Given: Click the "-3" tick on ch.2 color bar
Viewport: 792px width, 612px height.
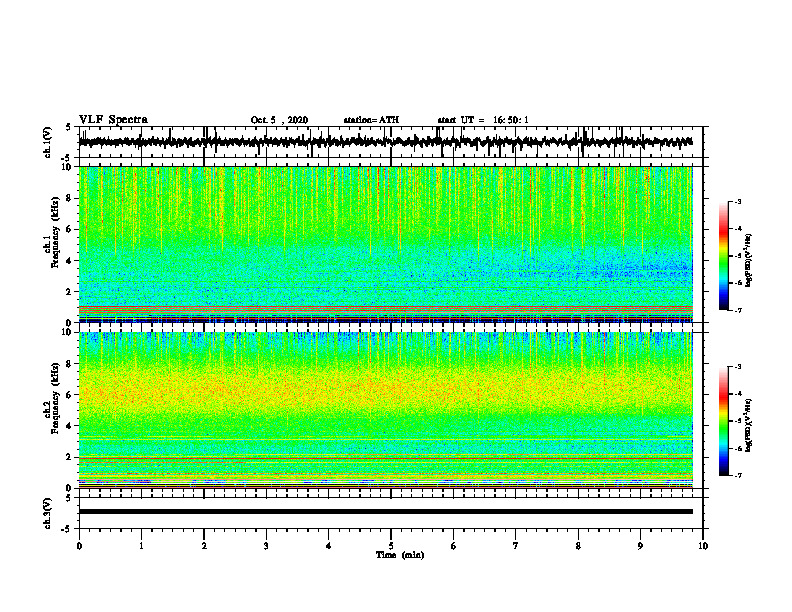Looking at the screenshot, I should pos(738,367).
